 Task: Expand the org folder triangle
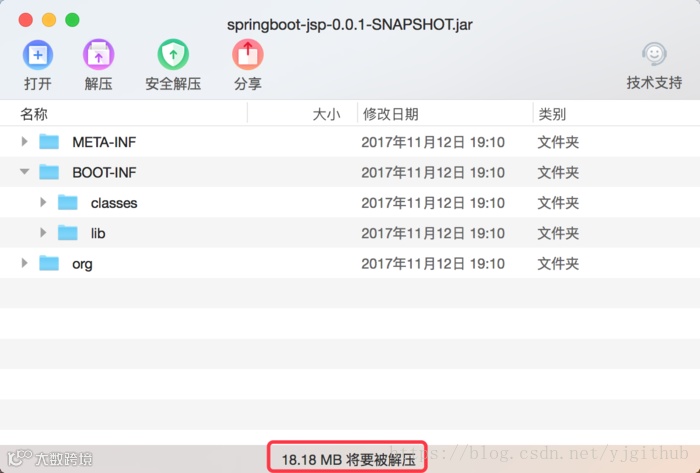(x=25, y=263)
